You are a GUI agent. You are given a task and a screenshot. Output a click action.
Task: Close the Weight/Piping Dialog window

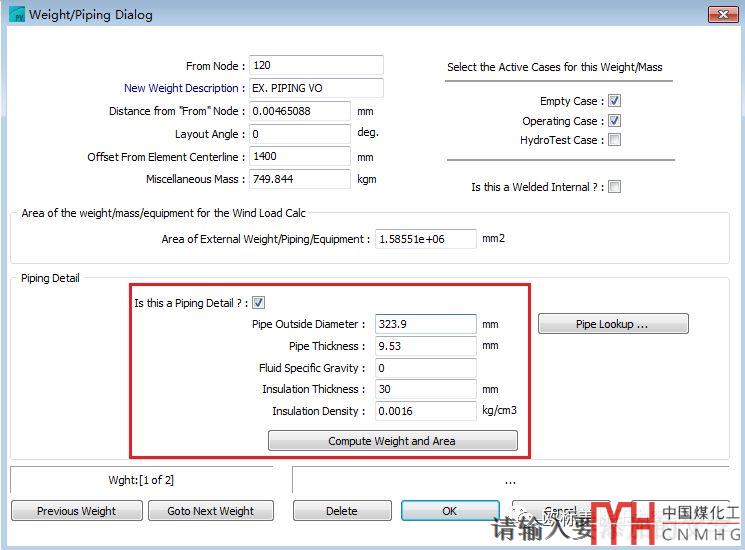pyautogui.click(x=723, y=14)
